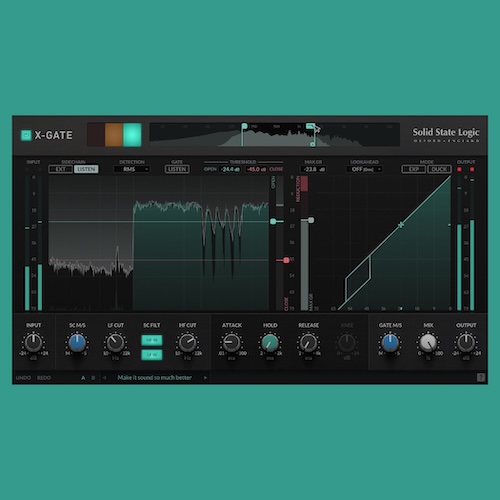Click the white MIX knob
500x500 pixels.
(428, 343)
